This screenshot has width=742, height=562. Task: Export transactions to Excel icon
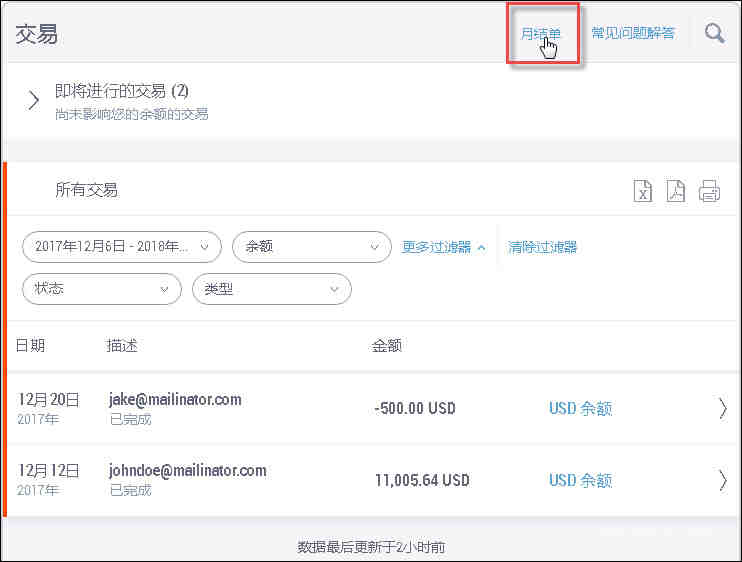coord(643,191)
